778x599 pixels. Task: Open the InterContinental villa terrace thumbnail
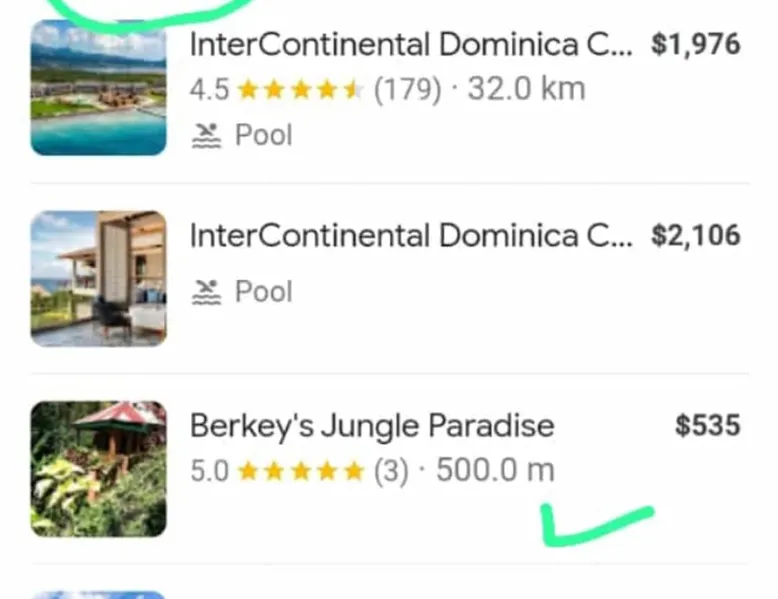[98, 278]
